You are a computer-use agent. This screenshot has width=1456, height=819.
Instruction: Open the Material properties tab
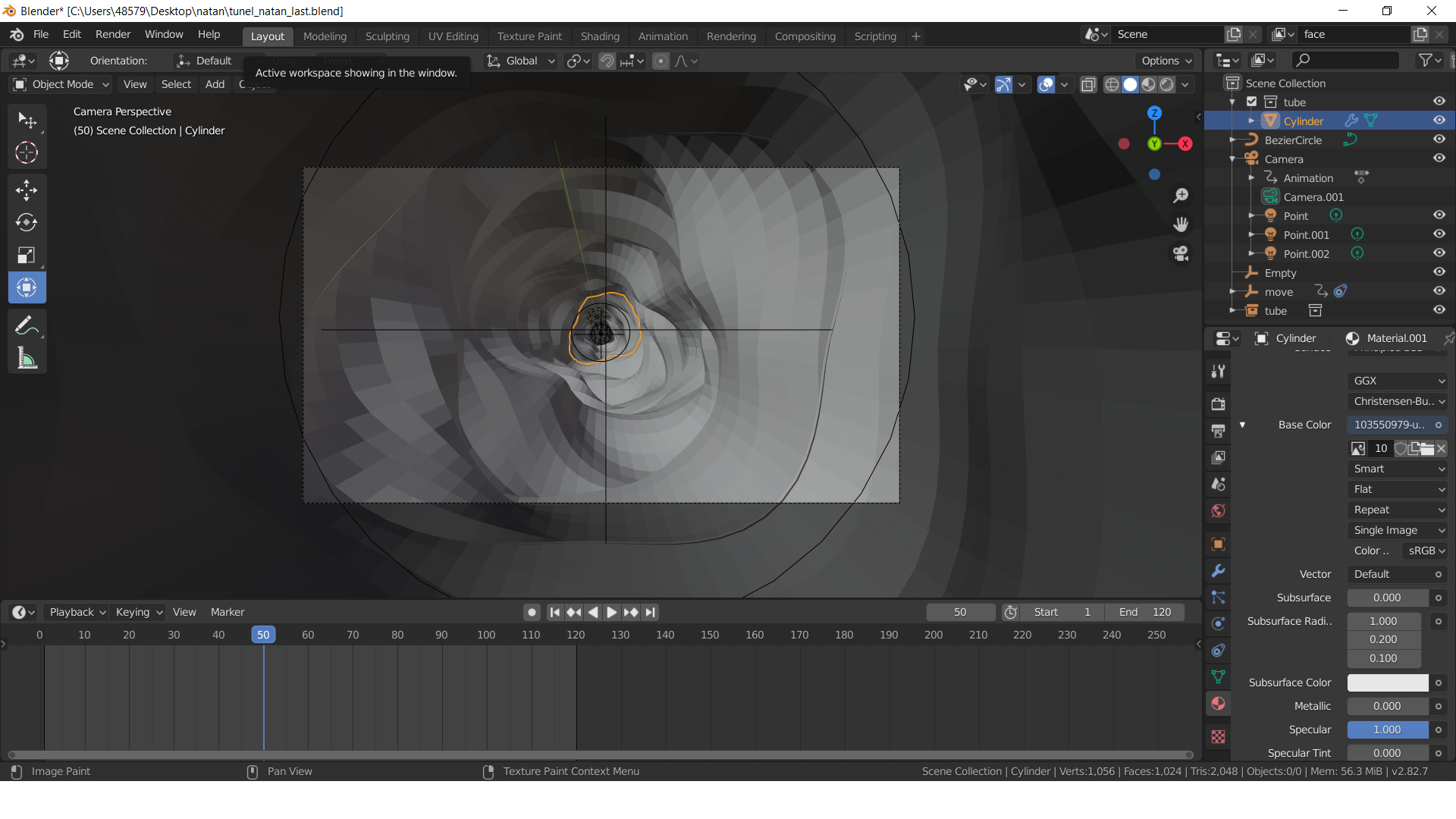coord(1218,704)
